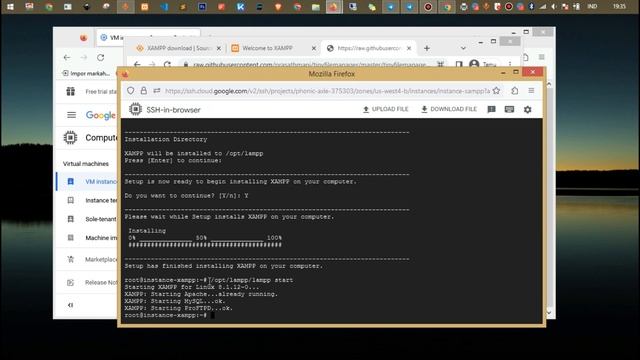The width and height of the screenshot is (640, 360).
Task: Open hamburger menu in the SSH Firefox window
Action: click(x=531, y=91)
